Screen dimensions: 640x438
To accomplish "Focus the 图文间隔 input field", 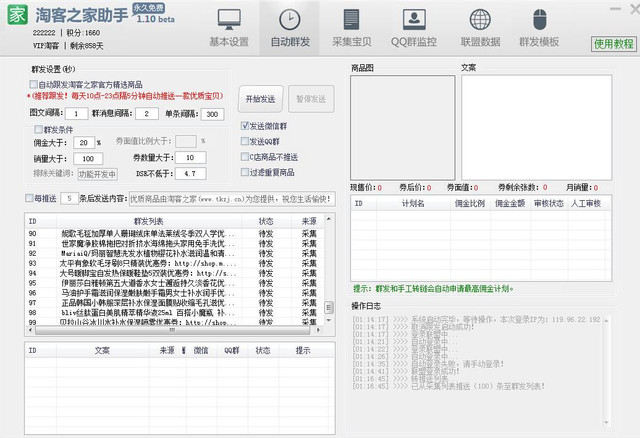I will click(x=76, y=114).
